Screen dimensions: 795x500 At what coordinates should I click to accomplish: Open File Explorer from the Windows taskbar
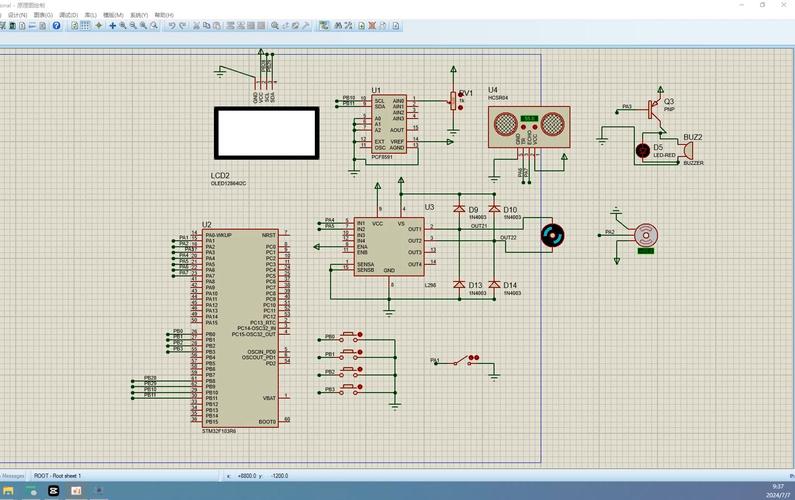tap(8, 490)
